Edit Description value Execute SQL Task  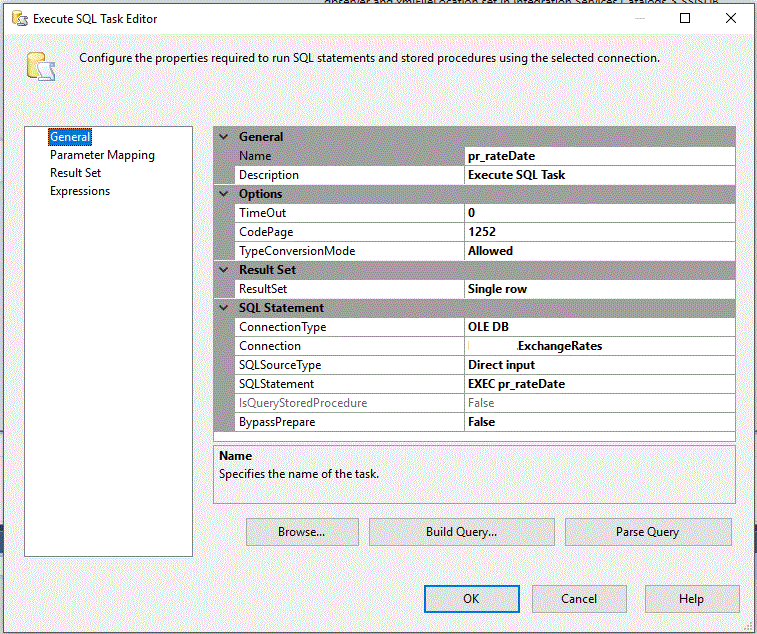point(600,175)
